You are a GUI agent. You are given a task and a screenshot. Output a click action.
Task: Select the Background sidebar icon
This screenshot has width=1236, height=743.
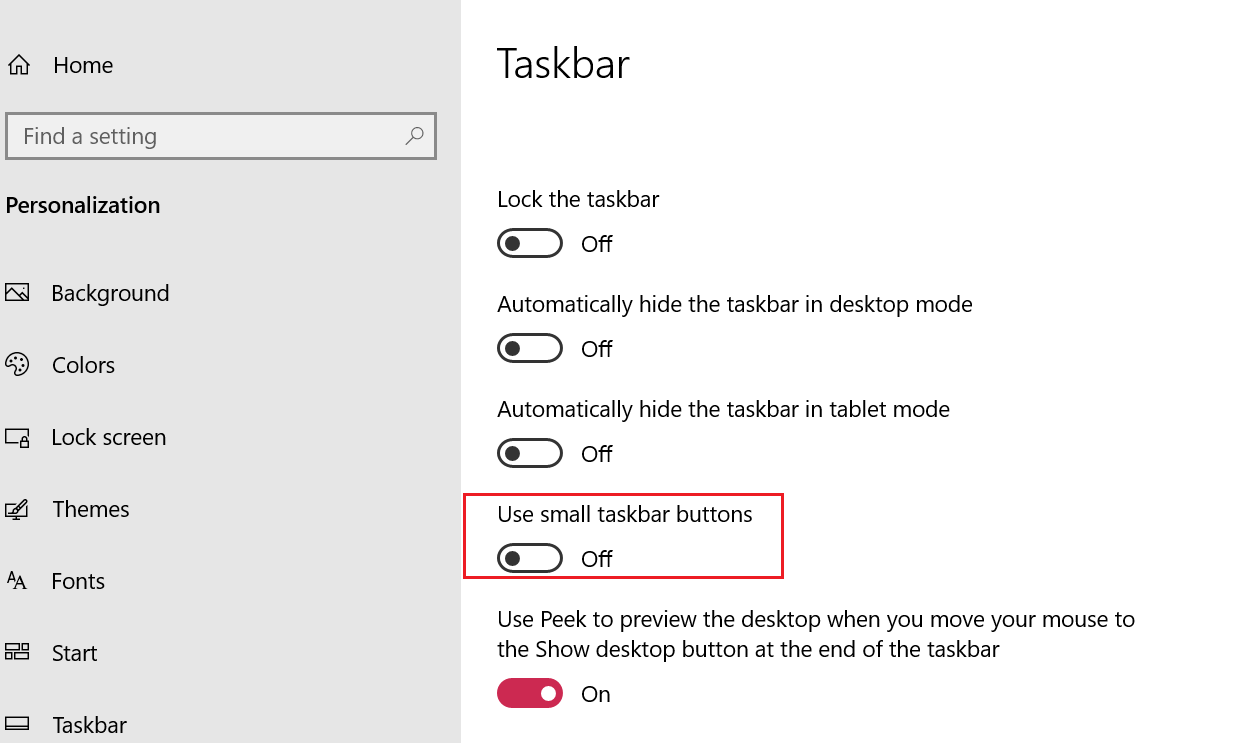17,292
